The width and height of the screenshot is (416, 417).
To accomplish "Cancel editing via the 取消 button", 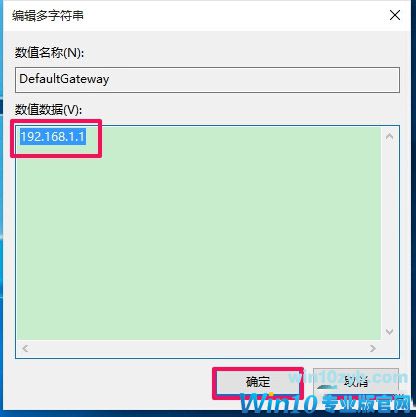I will (x=356, y=381).
